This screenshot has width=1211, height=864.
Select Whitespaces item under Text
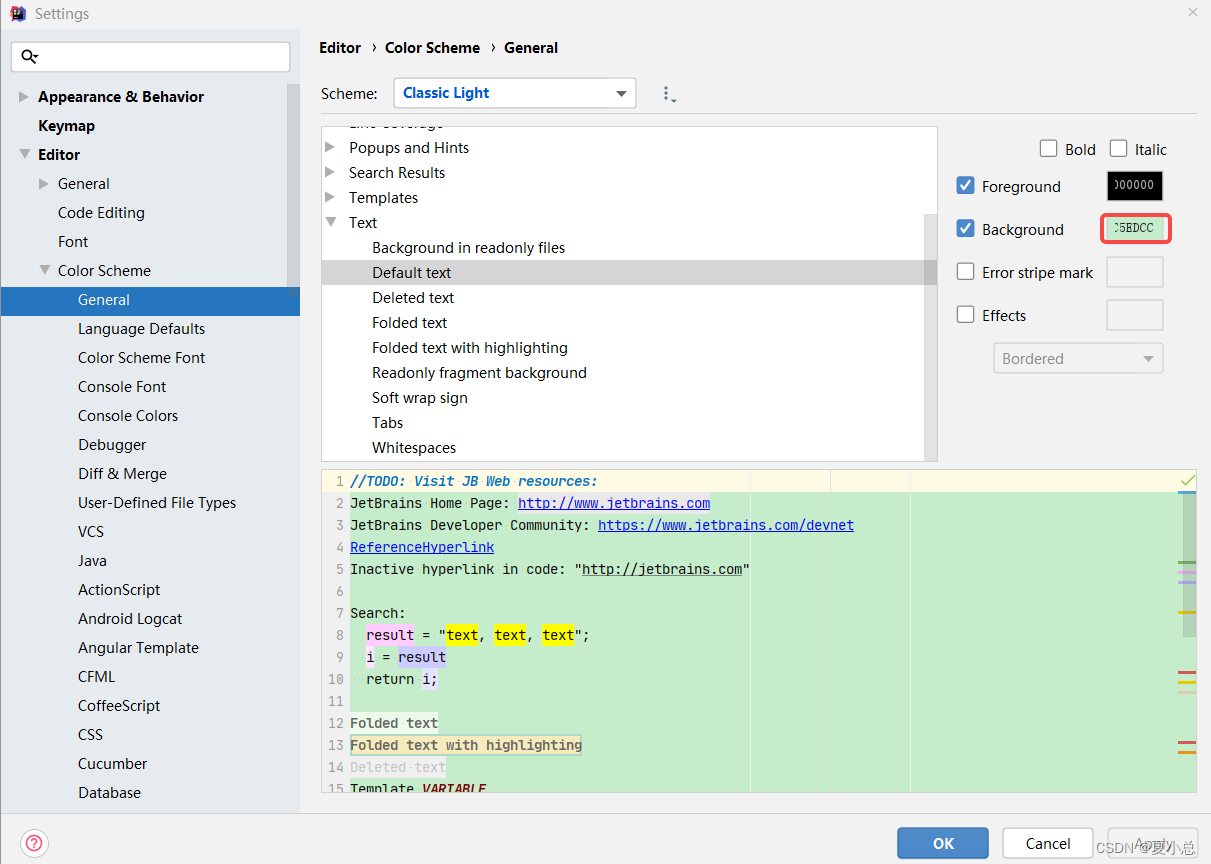[x=414, y=448]
